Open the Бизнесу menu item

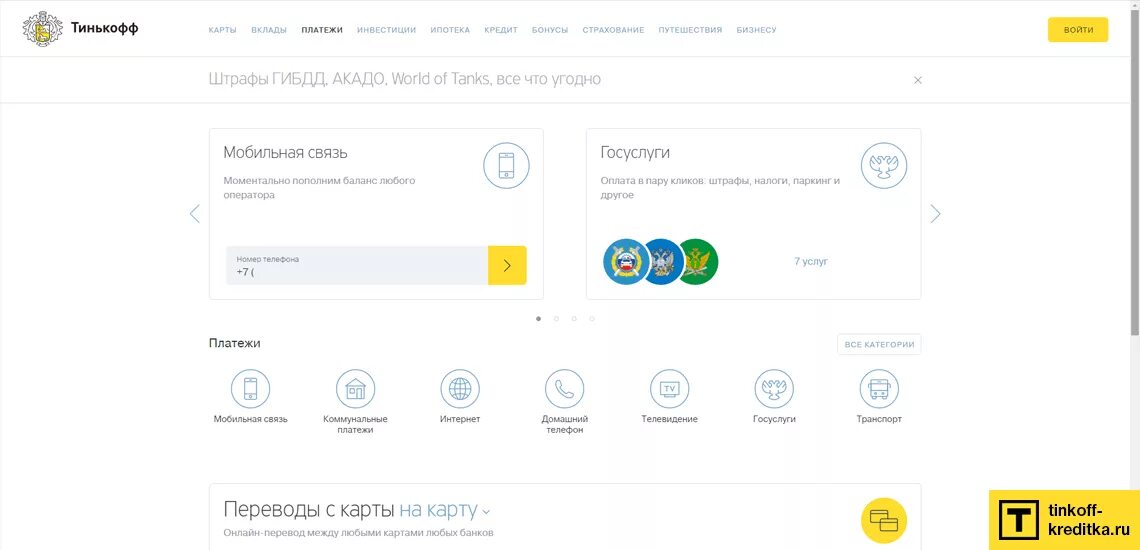click(756, 31)
